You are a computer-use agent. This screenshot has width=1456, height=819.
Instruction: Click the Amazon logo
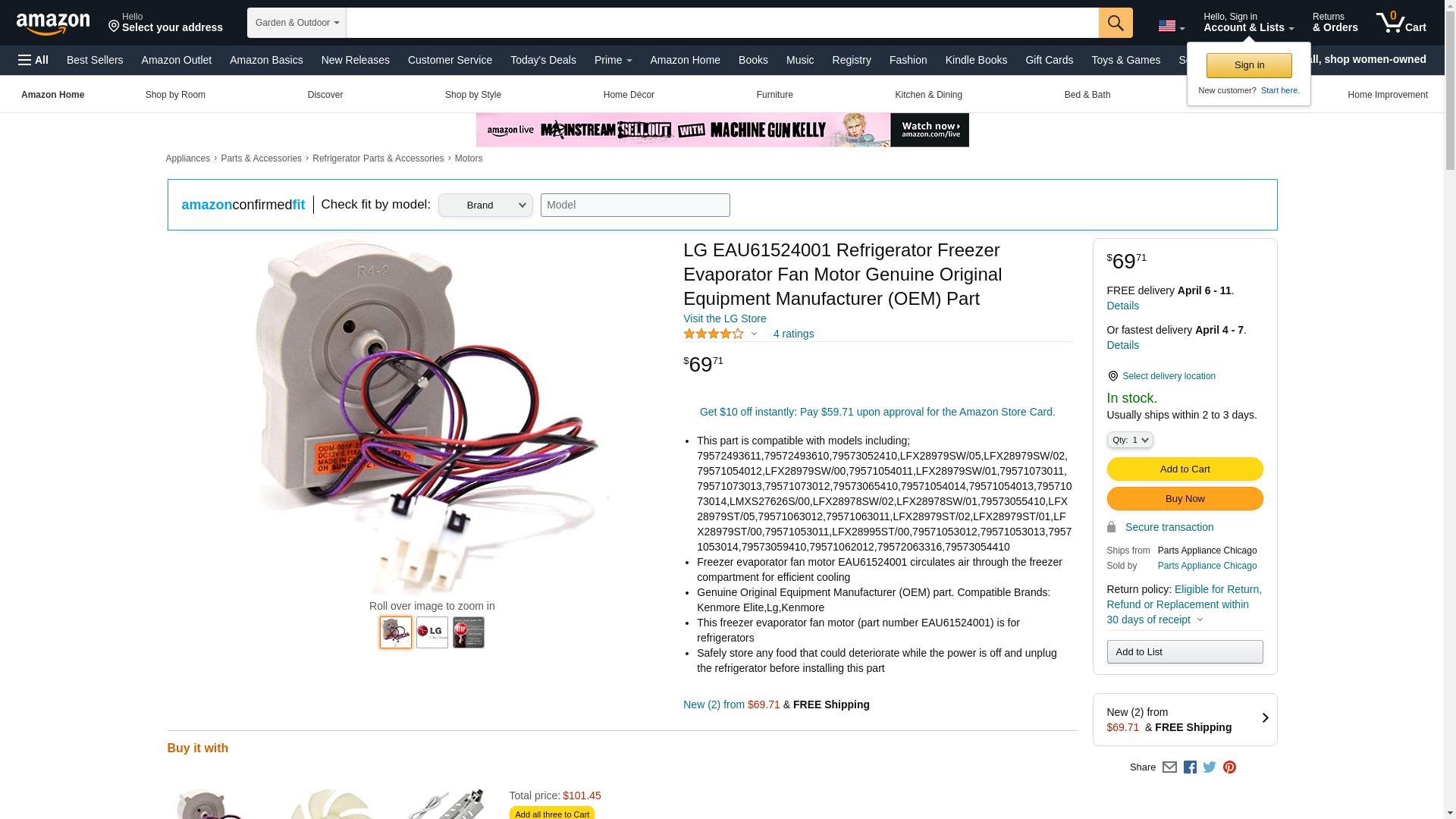53,24
